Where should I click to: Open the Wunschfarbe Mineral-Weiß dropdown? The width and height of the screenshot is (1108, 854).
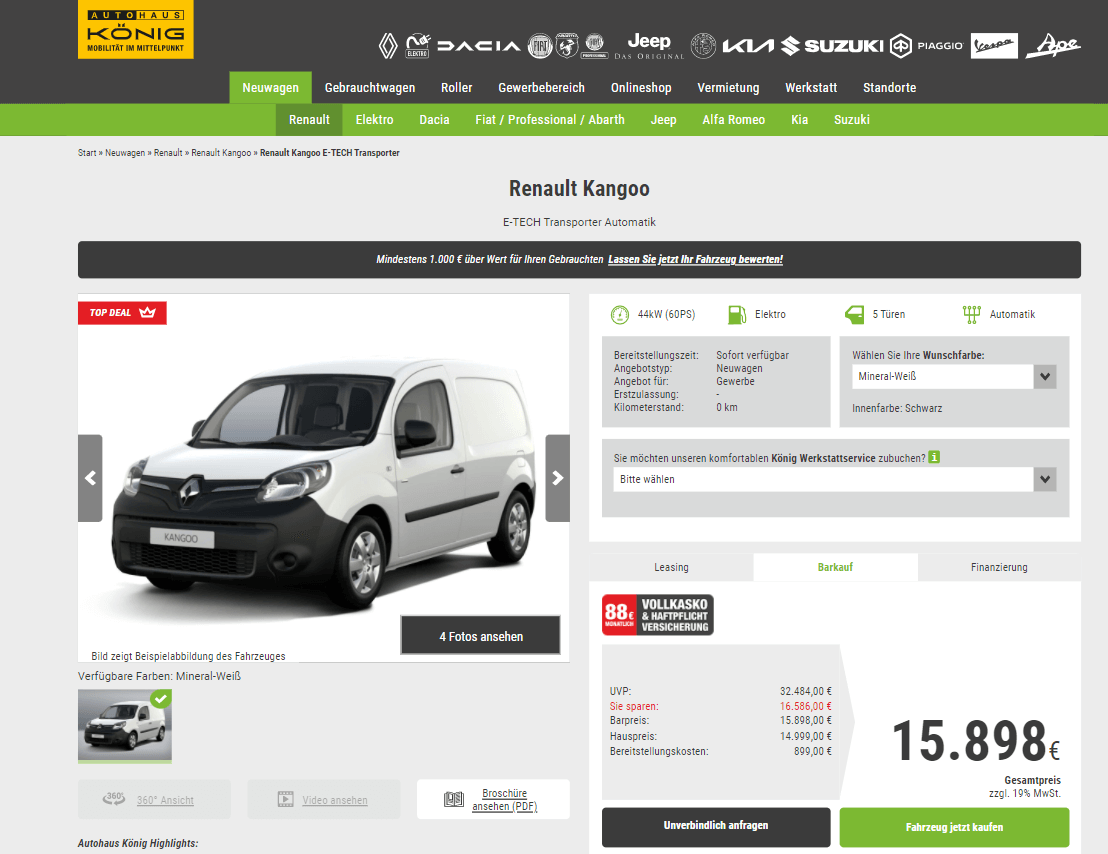[954, 376]
